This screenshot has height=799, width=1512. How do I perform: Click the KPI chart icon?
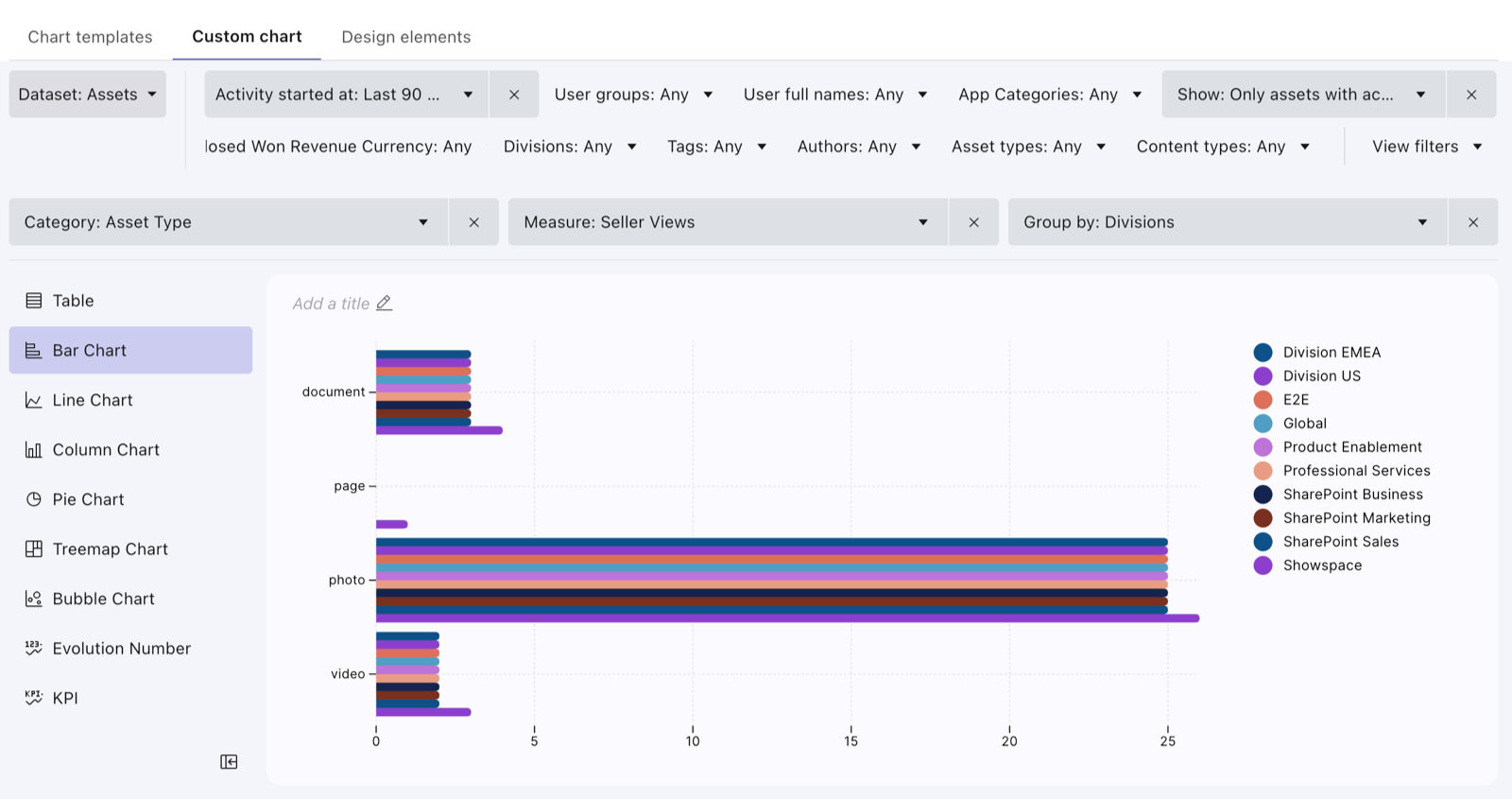pyautogui.click(x=34, y=698)
